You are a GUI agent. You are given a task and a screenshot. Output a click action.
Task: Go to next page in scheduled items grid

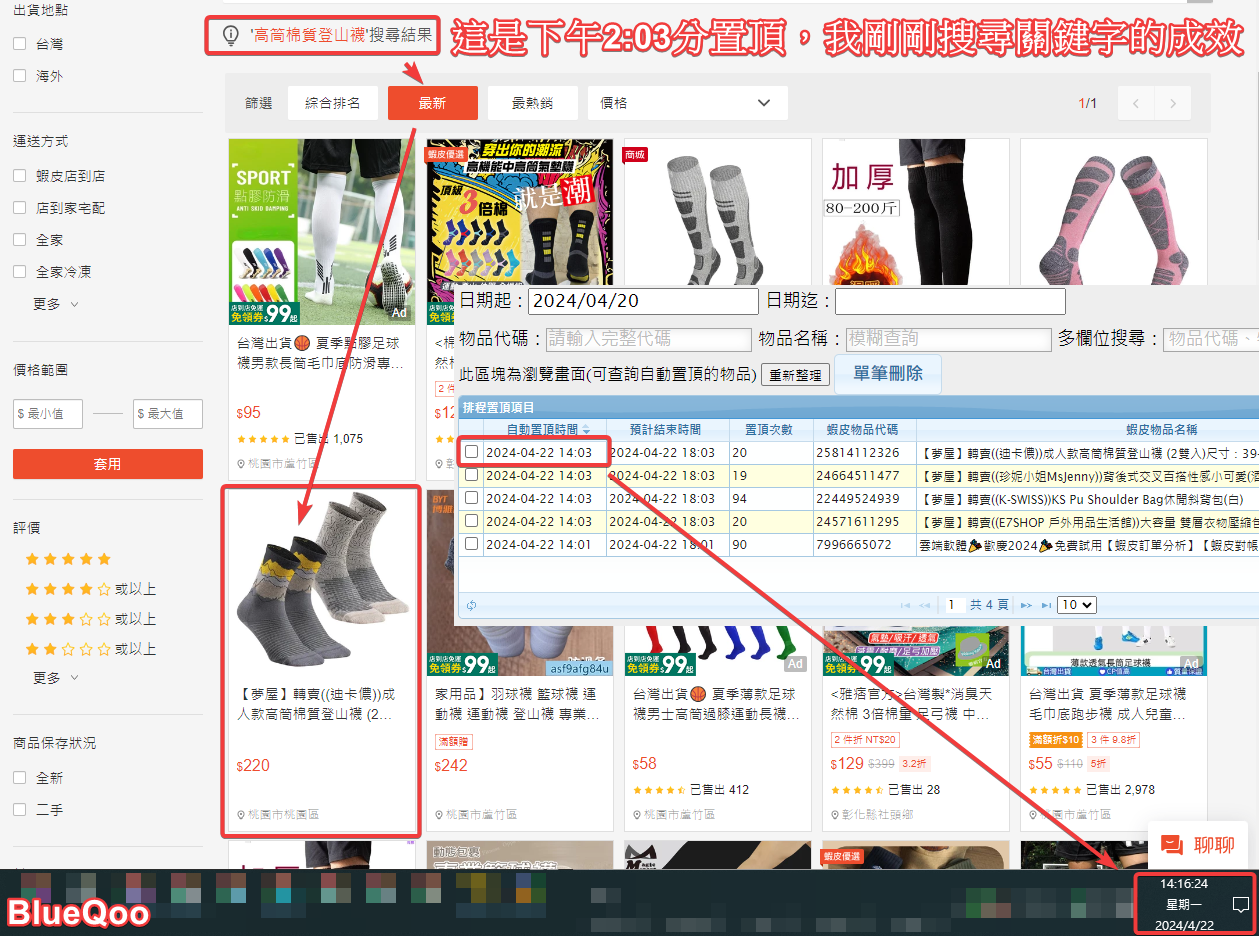(1025, 605)
